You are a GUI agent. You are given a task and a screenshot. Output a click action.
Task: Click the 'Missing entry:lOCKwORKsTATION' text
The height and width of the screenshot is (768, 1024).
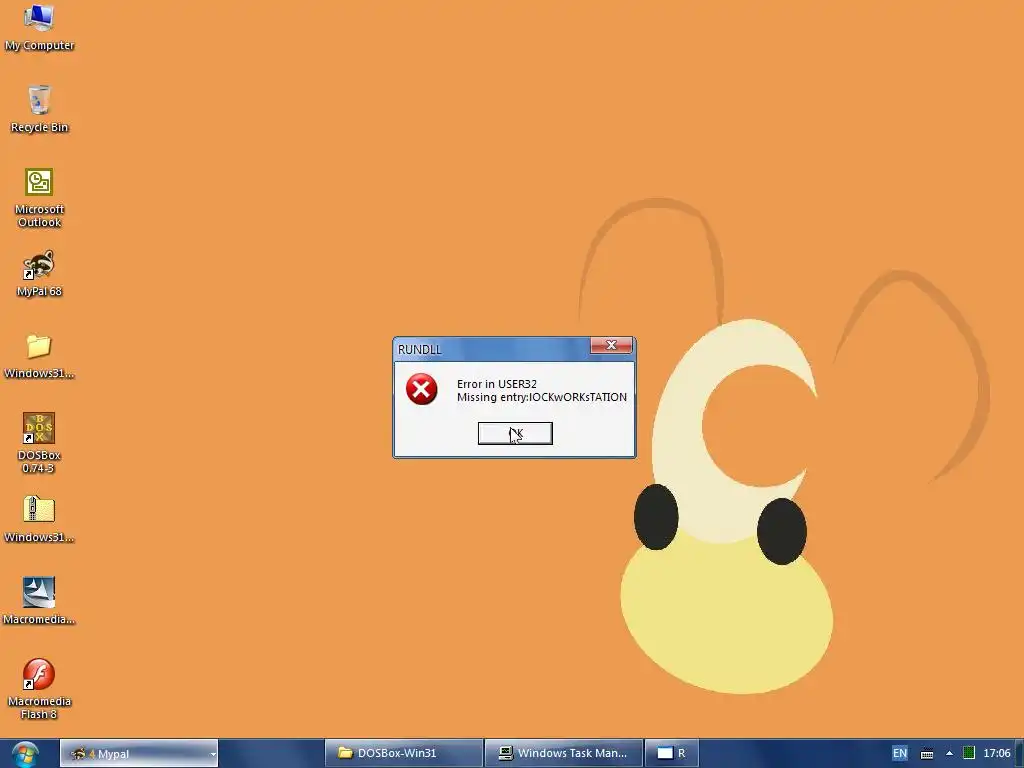tap(541, 397)
